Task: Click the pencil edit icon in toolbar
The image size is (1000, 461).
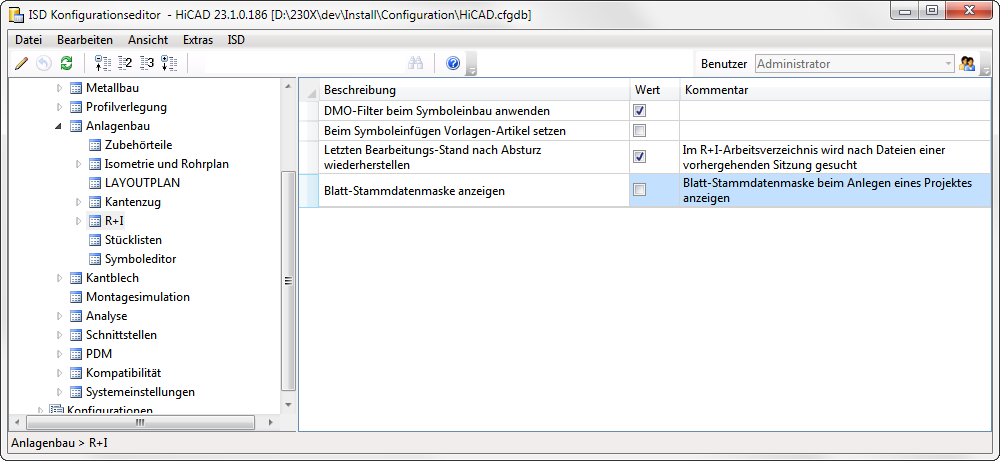Action: point(22,63)
